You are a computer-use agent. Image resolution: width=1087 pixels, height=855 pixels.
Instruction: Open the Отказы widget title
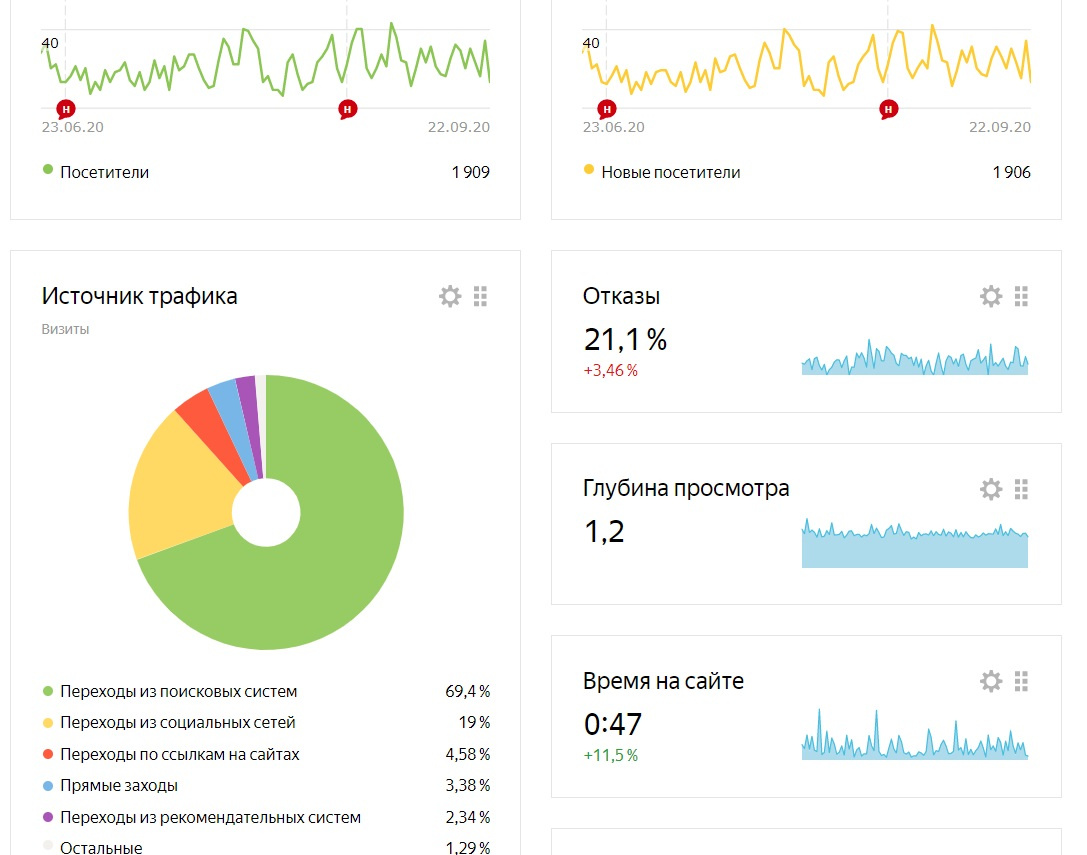point(621,296)
